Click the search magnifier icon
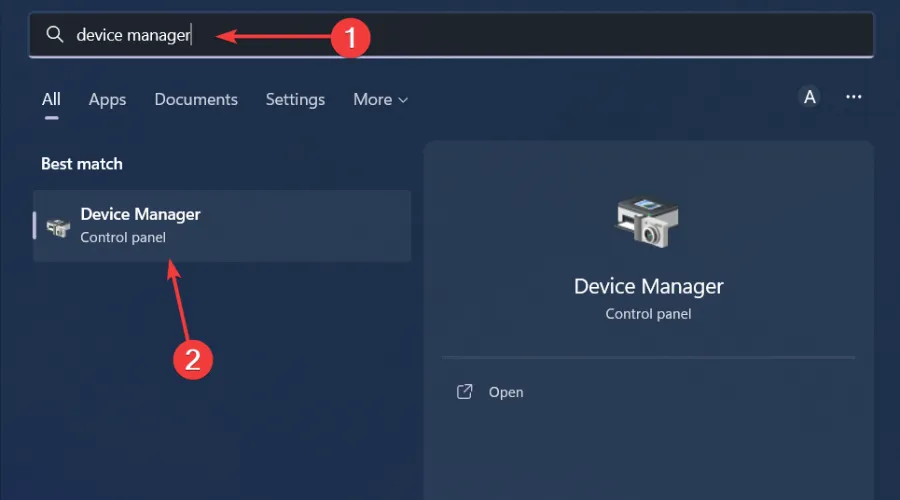Image resolution: width=900 pixels, height=500 pixels. 55,34
